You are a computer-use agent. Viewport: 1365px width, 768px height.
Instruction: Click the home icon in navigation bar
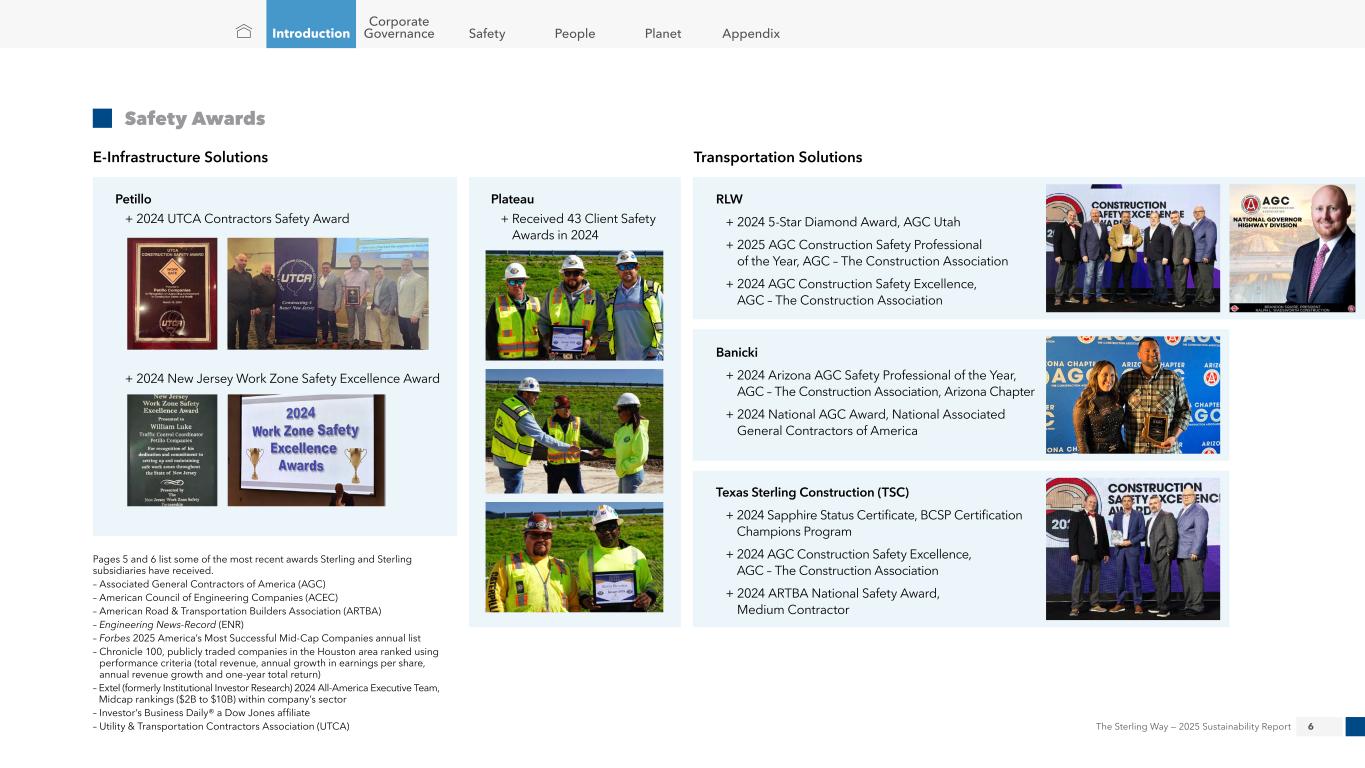click(x=244, y=32)
